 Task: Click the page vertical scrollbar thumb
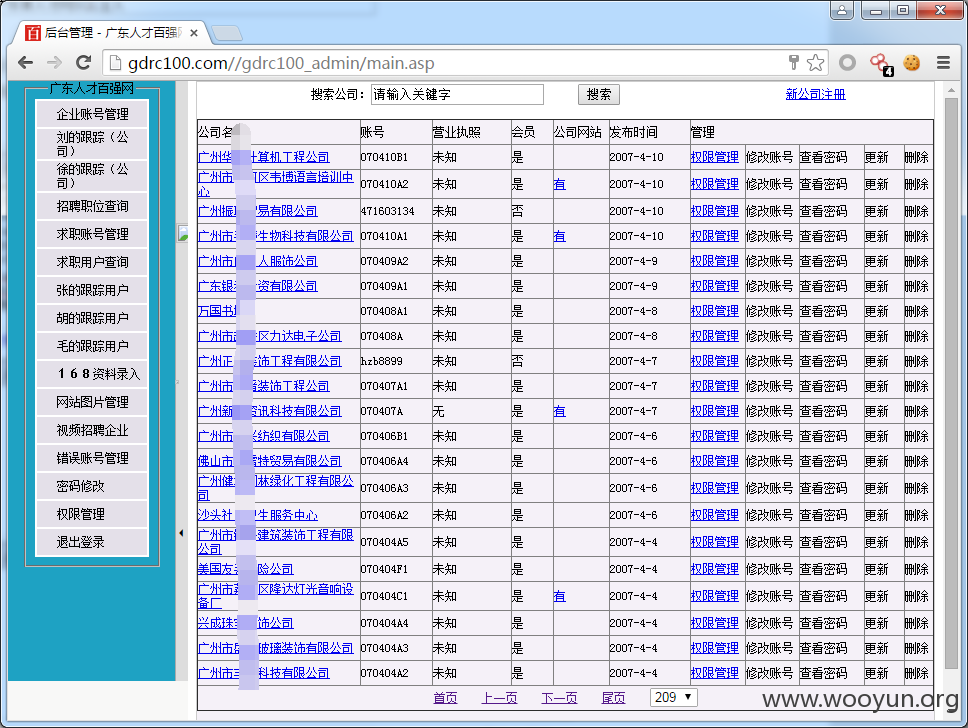click(x=951, y=383)
